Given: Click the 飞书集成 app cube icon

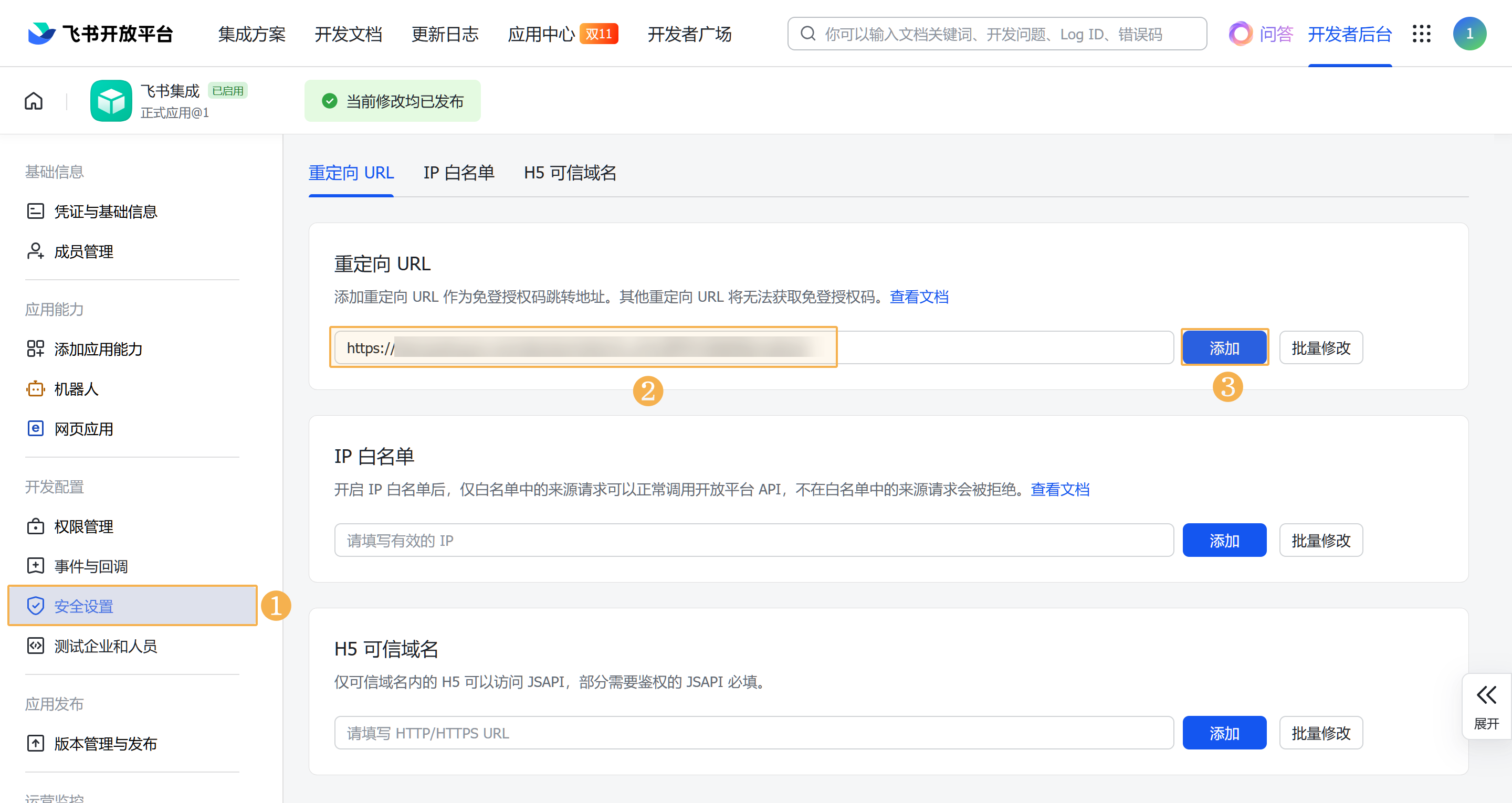Looking at the screenshot, I should coord(111,101).
